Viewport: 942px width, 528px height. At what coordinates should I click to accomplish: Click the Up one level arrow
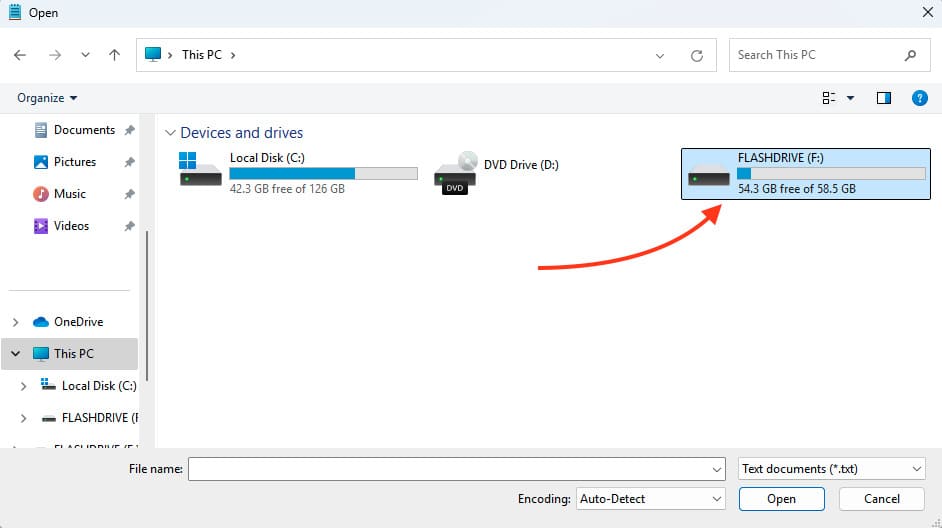(x=115, y=55)
